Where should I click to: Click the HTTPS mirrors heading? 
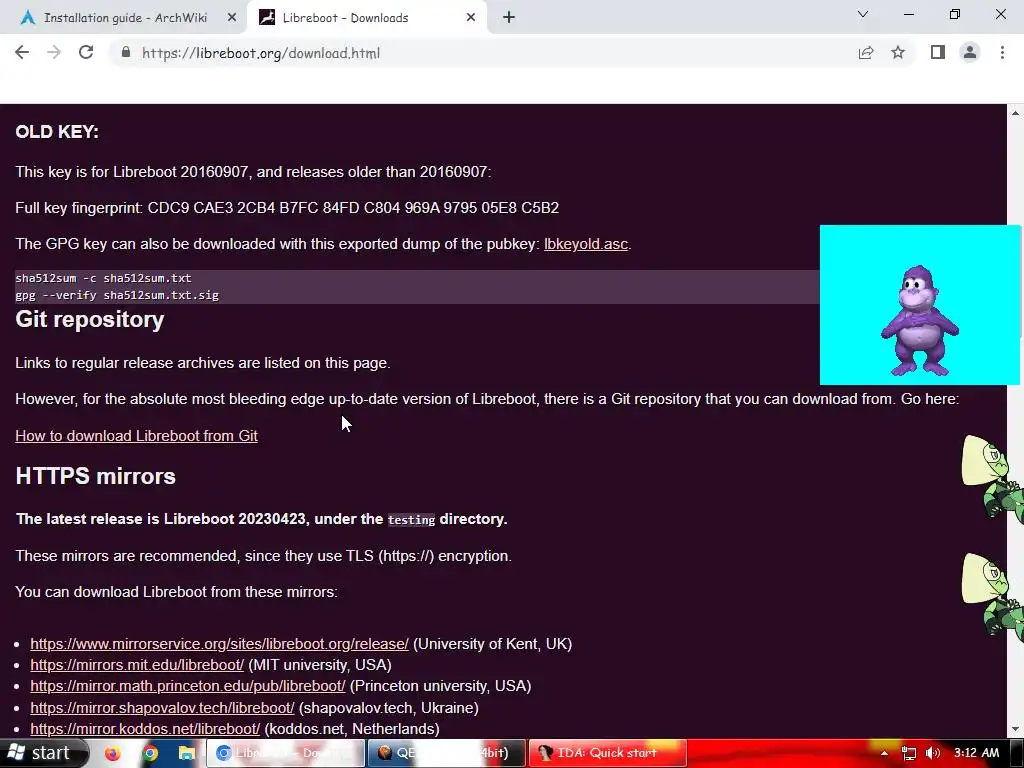pos(95,476)
